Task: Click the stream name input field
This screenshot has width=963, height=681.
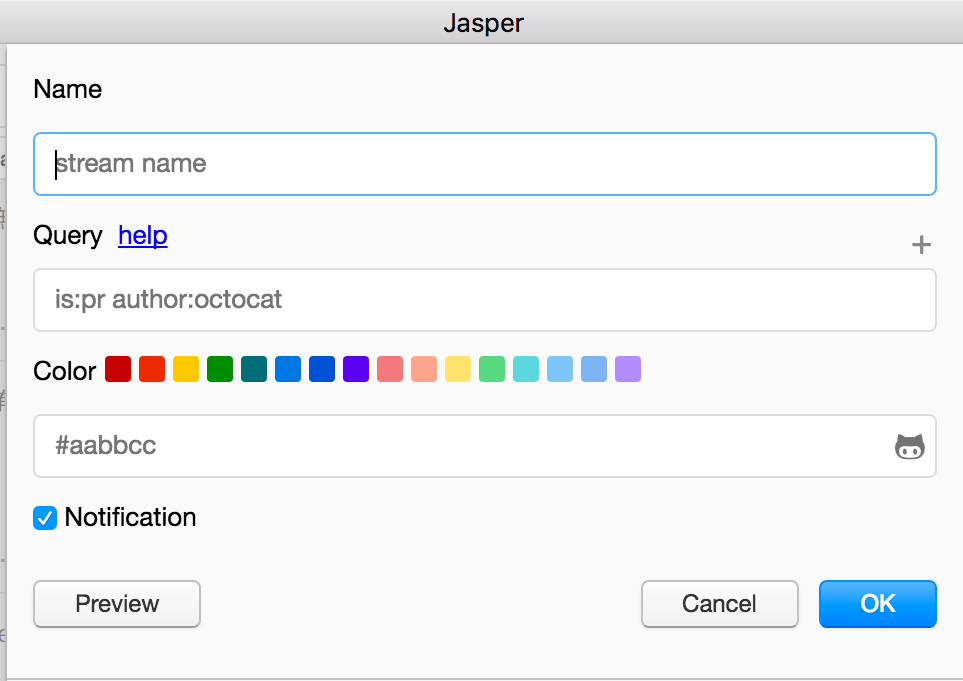Action: coord(485,163)
